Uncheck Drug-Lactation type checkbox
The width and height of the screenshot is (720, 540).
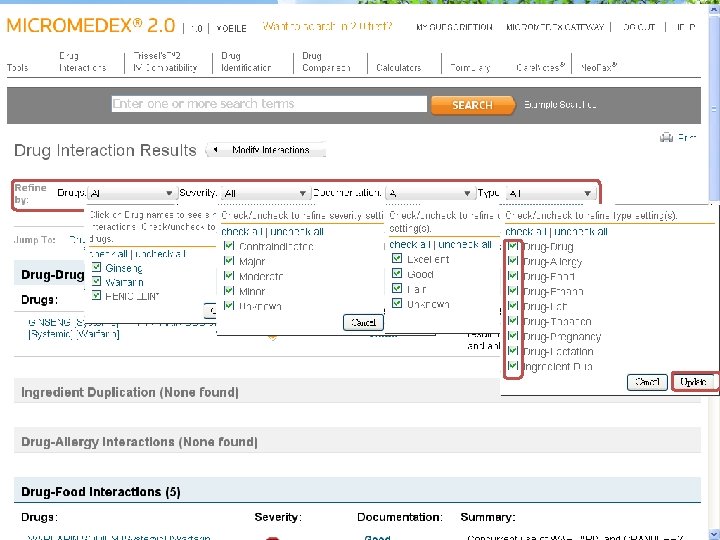pyautogui.click(x=513, y=351)
